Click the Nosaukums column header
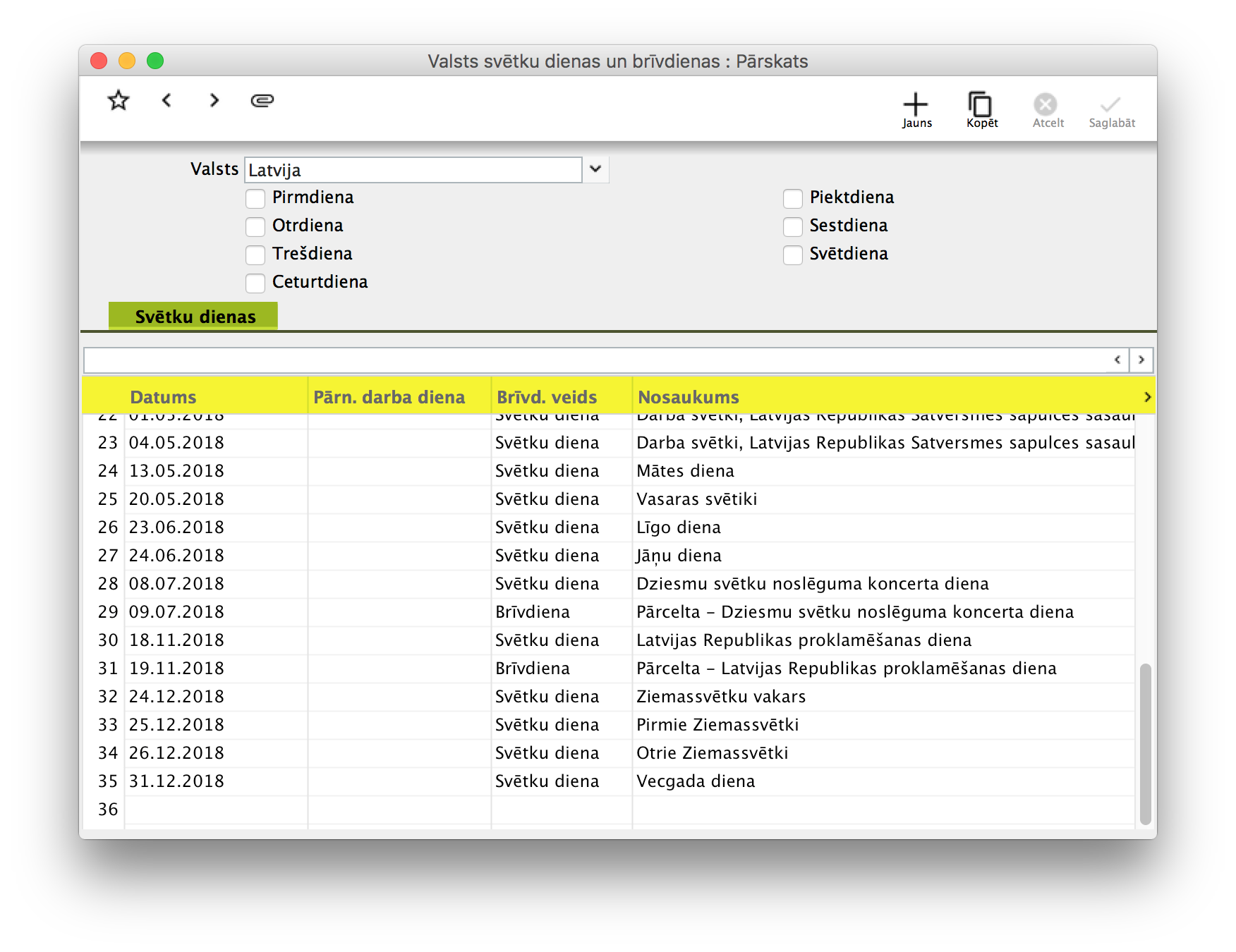Viewport: 1236px width, 952px height. pos(688,397)
